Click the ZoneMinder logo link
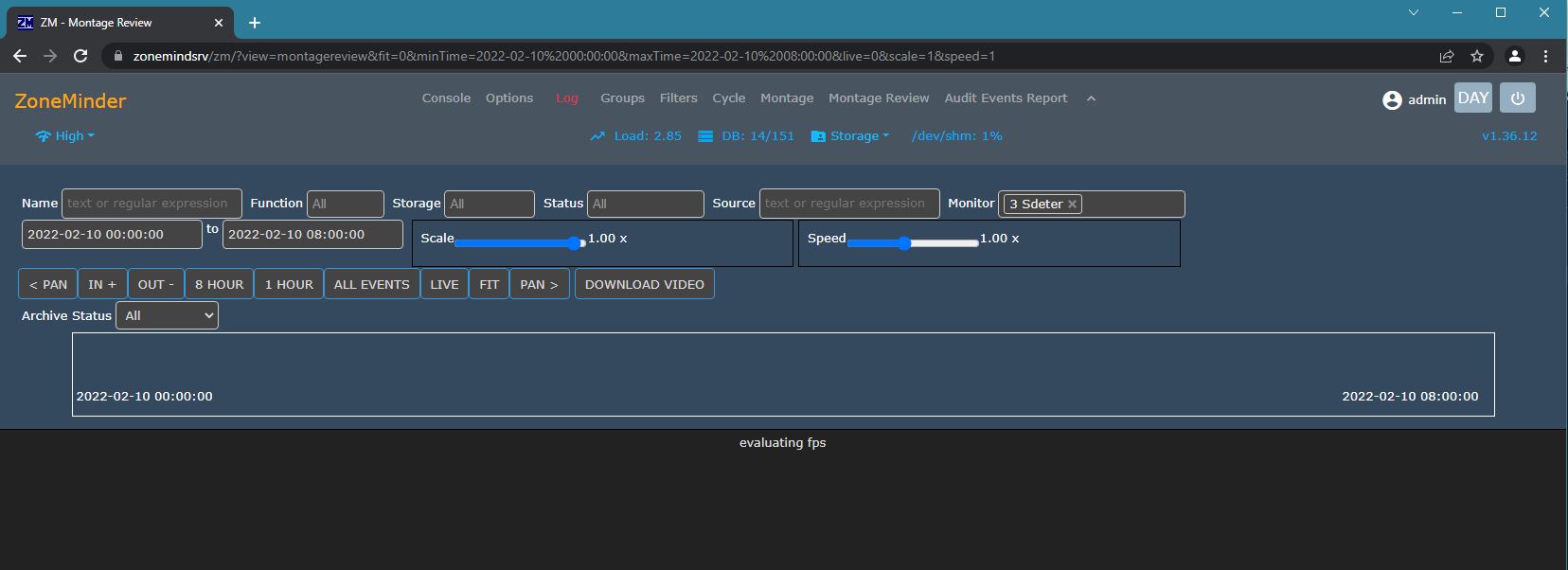 [70, 101]
